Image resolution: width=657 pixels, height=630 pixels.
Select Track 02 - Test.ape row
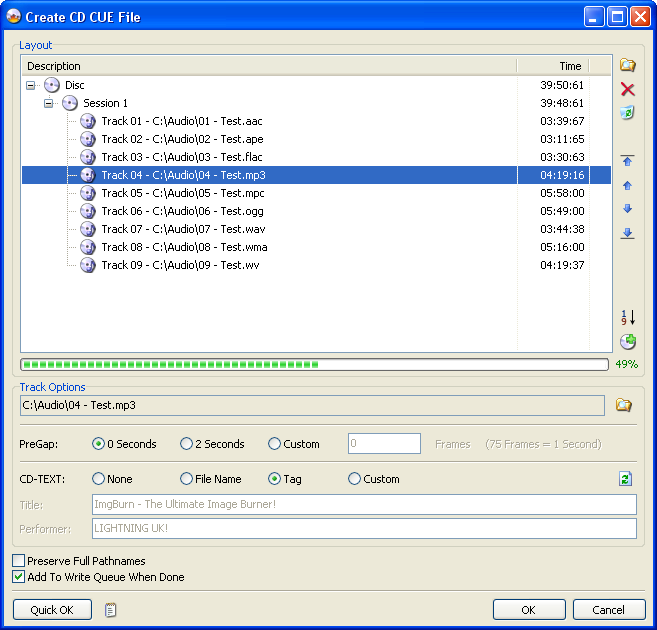[x=316, y=139]
